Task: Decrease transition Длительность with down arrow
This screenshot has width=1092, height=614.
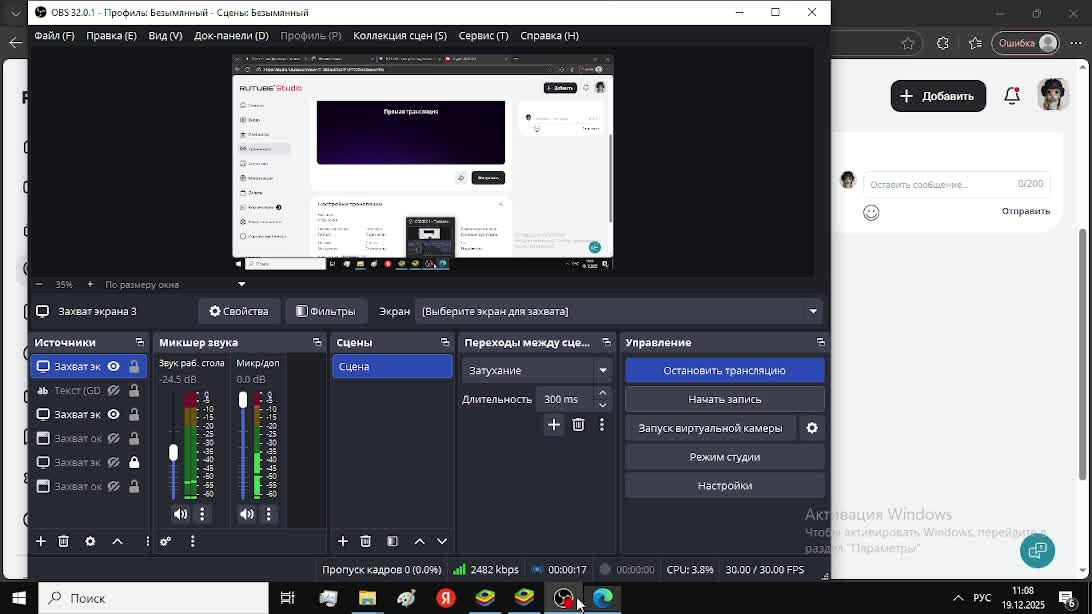Action: (x=602, y=405)
